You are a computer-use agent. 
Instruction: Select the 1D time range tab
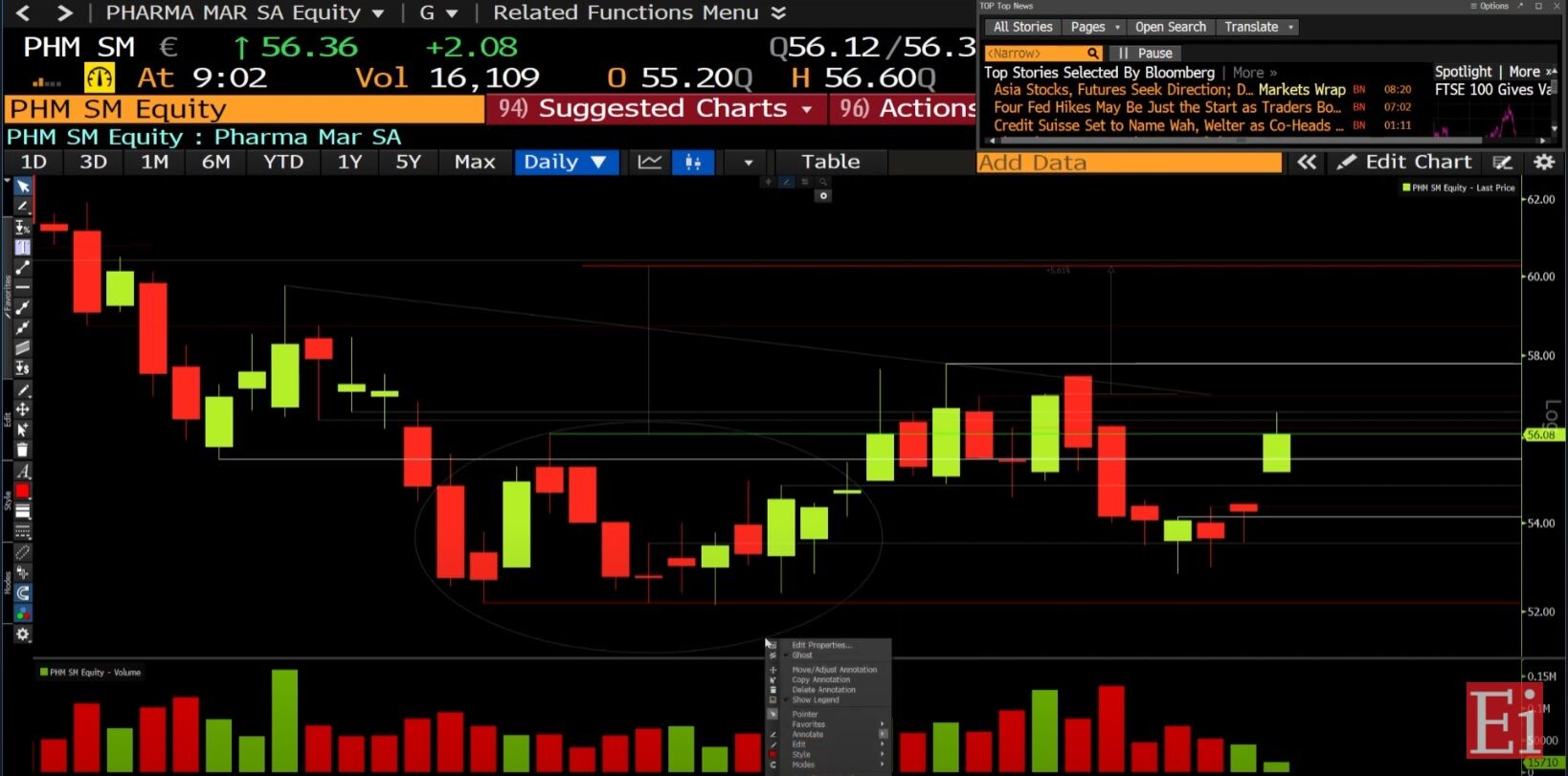(x=34, y=162)
